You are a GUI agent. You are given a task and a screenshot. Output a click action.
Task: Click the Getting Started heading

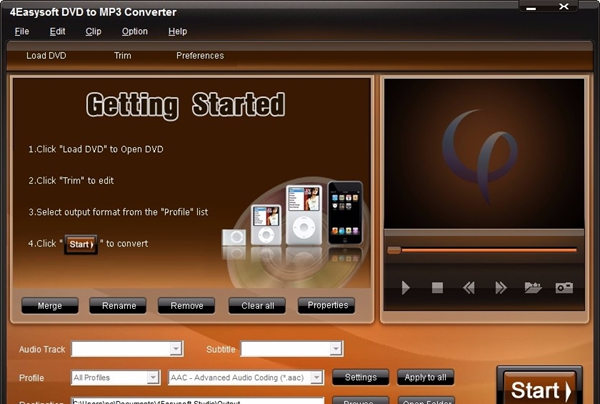[x=186, y=104]
